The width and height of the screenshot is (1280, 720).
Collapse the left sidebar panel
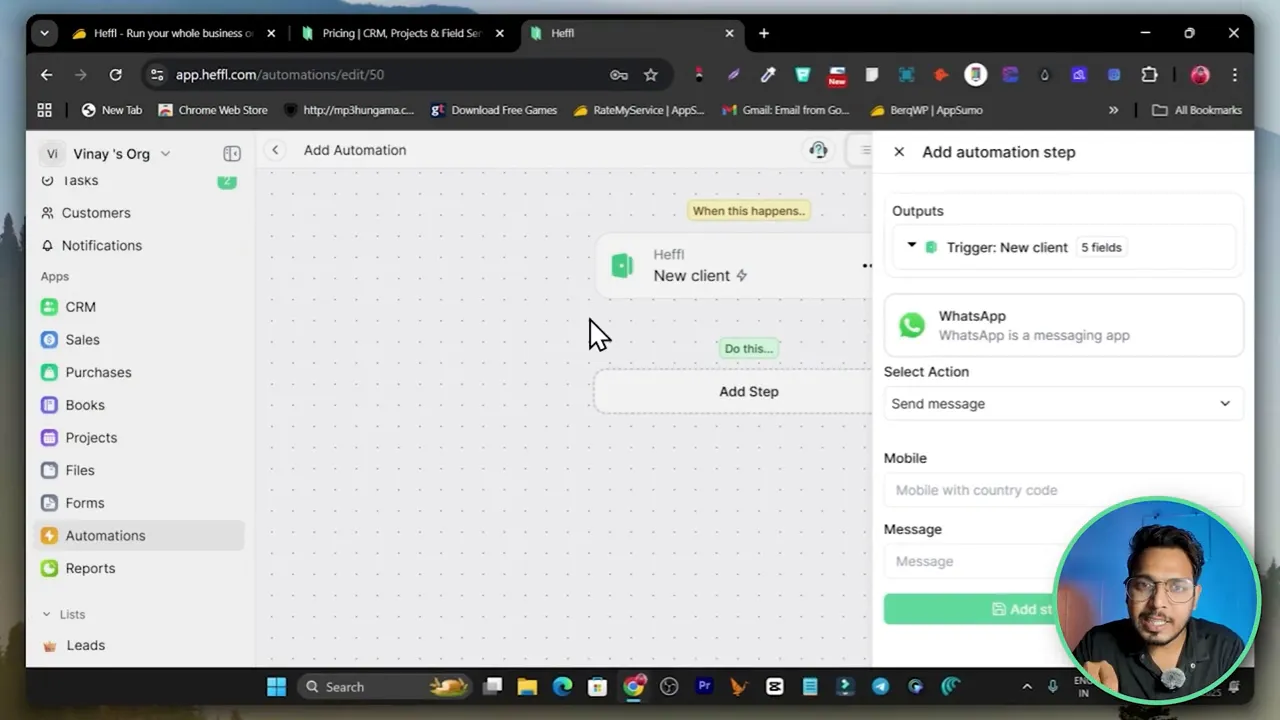pyautogui.click(x=232, y=153)
